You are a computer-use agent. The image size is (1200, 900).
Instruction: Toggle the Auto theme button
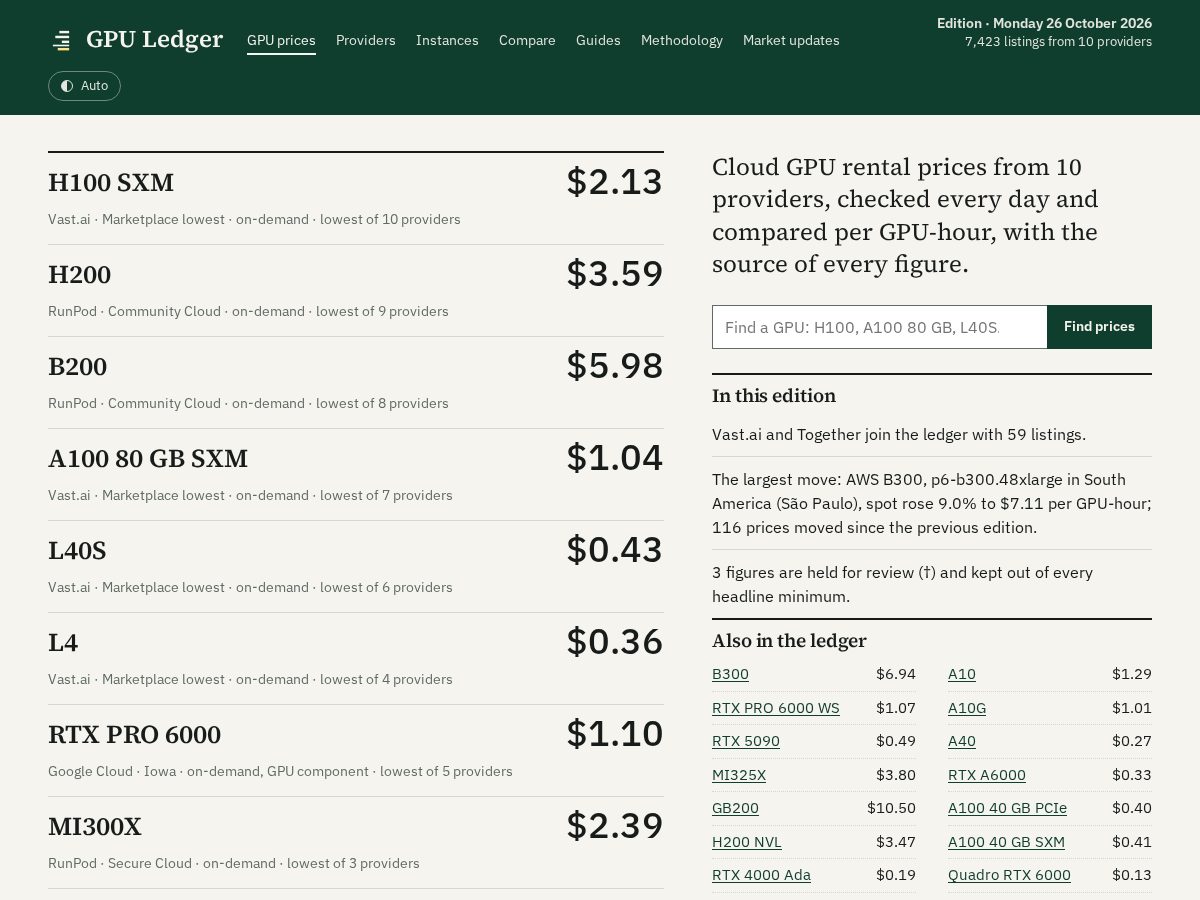point(84,86)
